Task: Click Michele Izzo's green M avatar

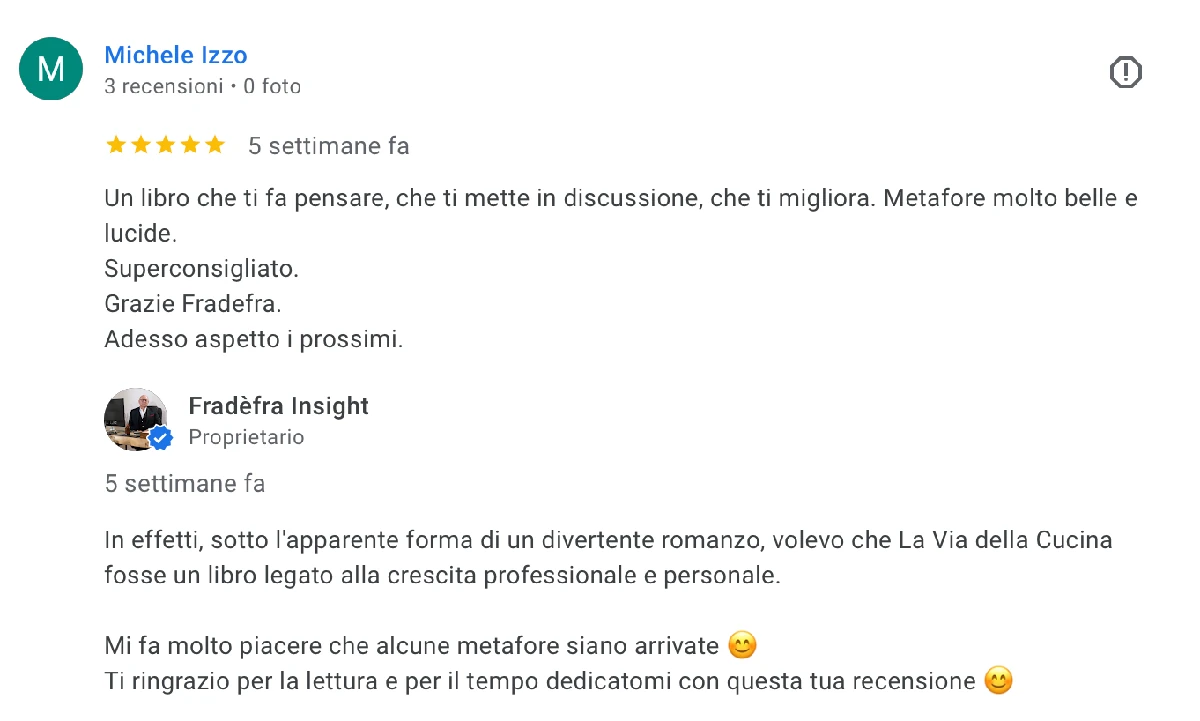Action: point(50,68)
